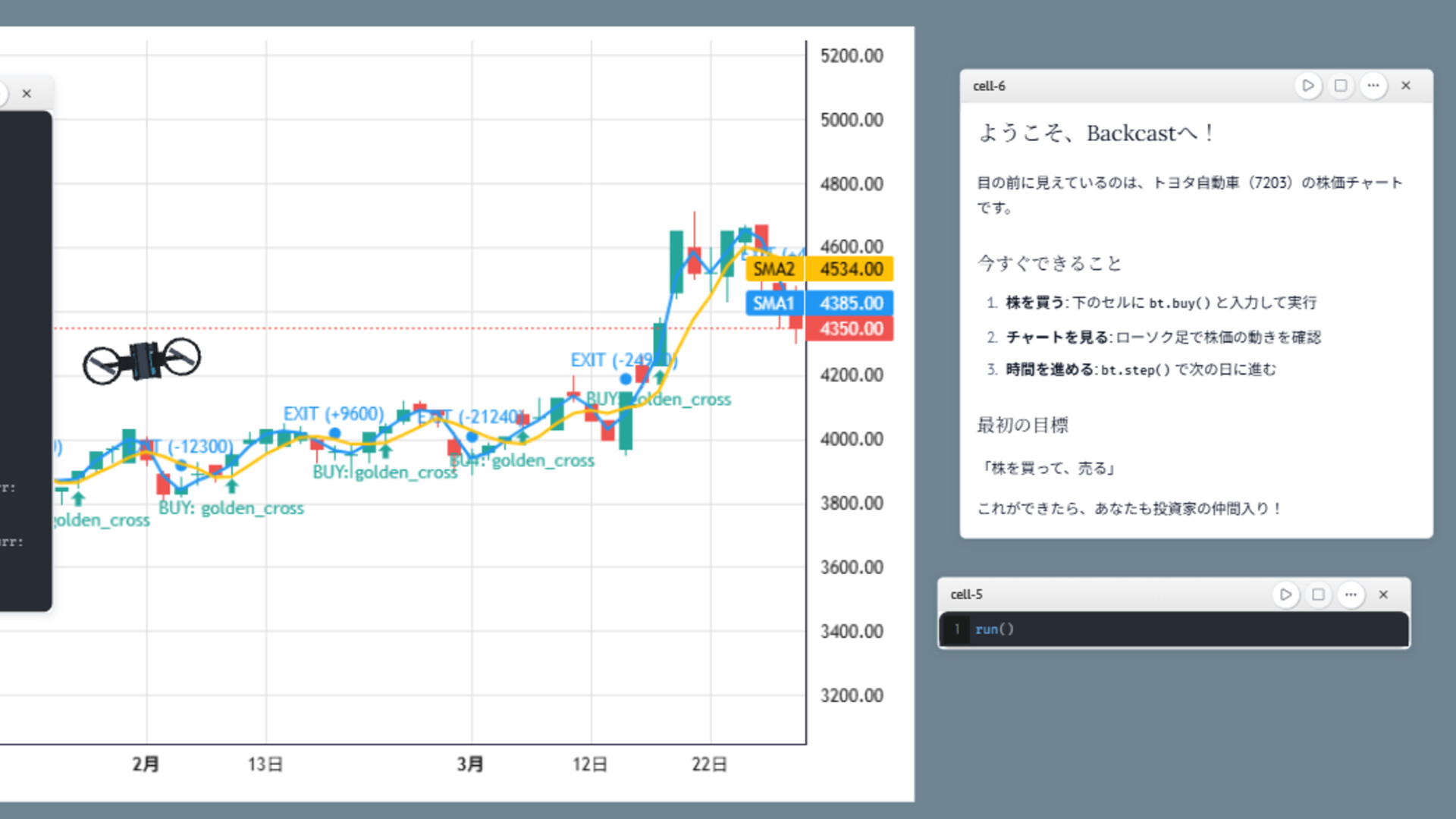Screen dimensions: 1456x819
Task: Click the 3月 date label on time axis
Action: pos(470,764)
